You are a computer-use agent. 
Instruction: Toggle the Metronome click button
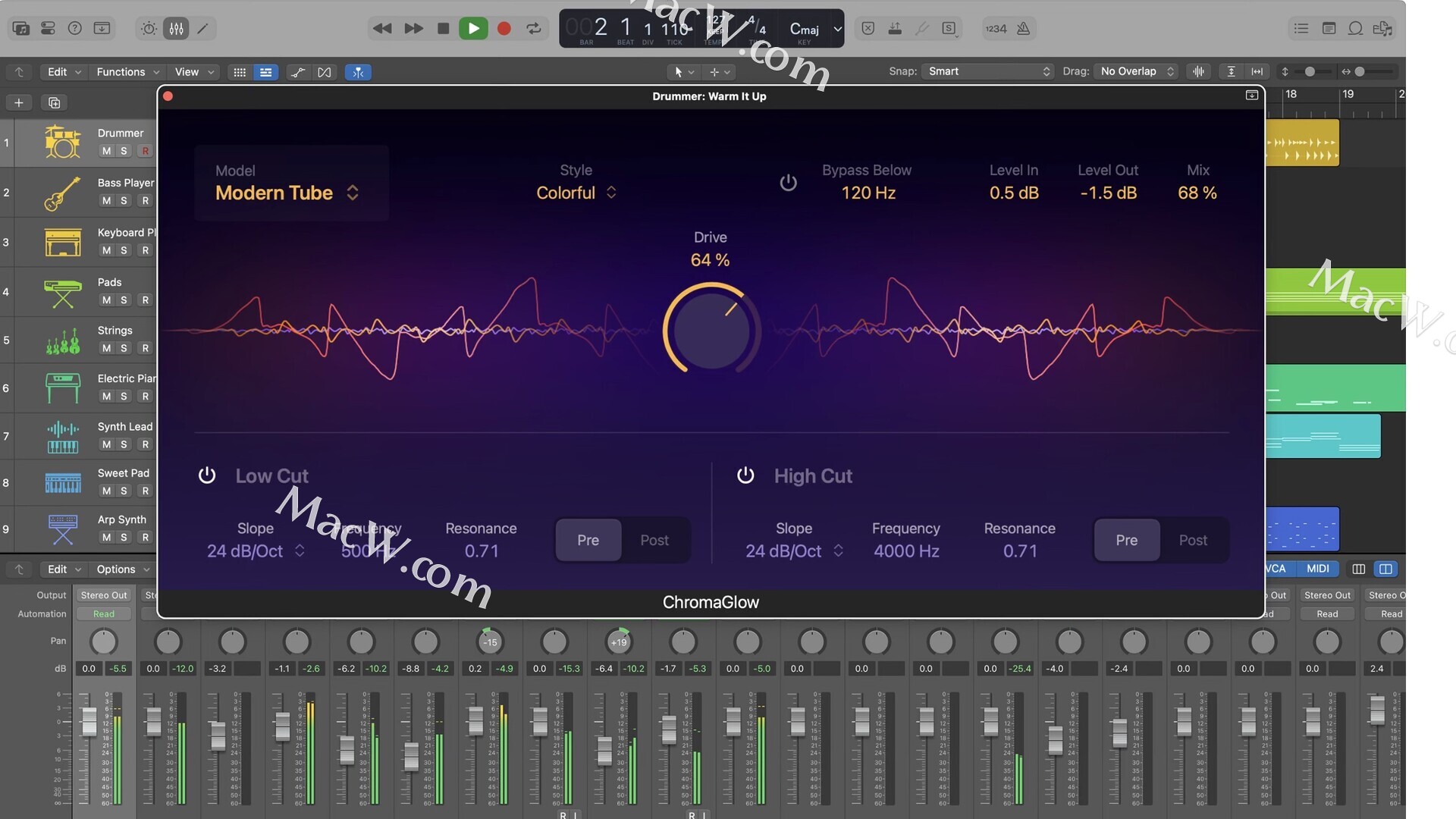pyautogui.click(x=1023, y=28)
